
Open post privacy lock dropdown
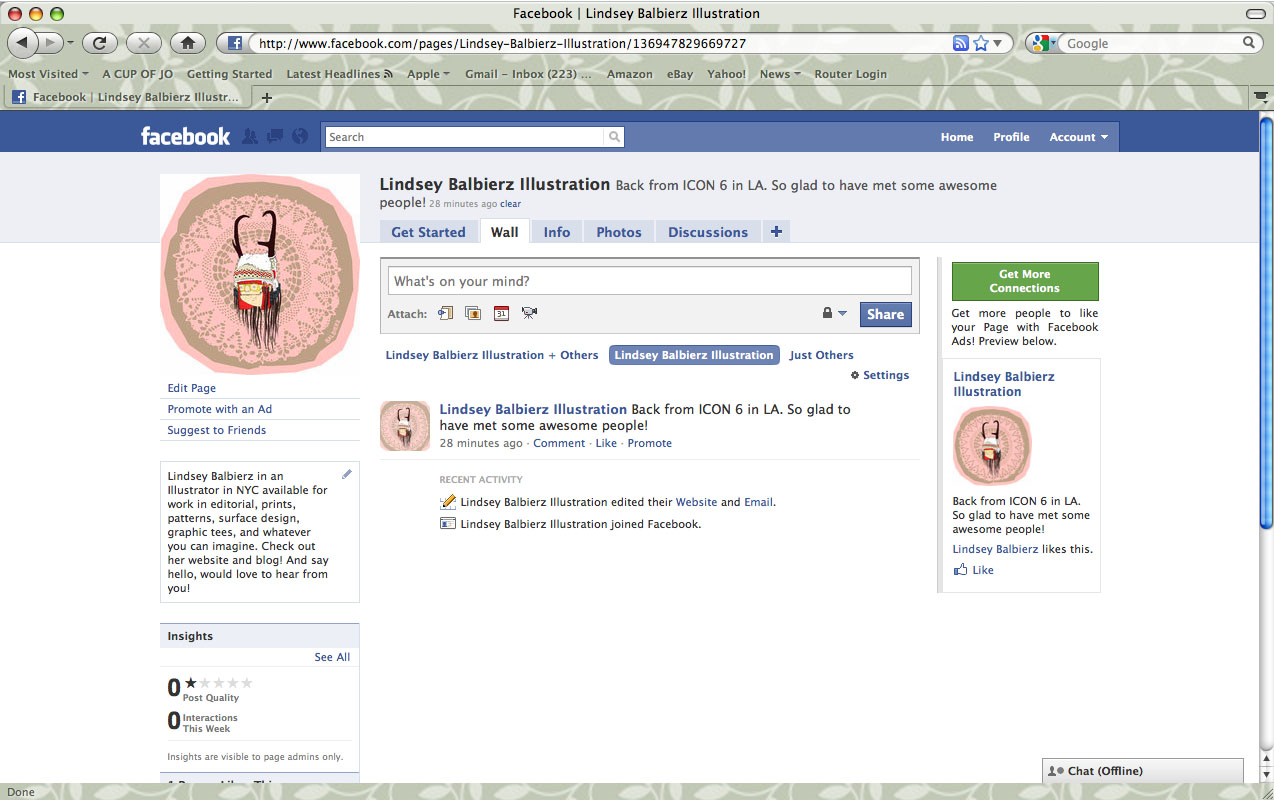point(834,313)
